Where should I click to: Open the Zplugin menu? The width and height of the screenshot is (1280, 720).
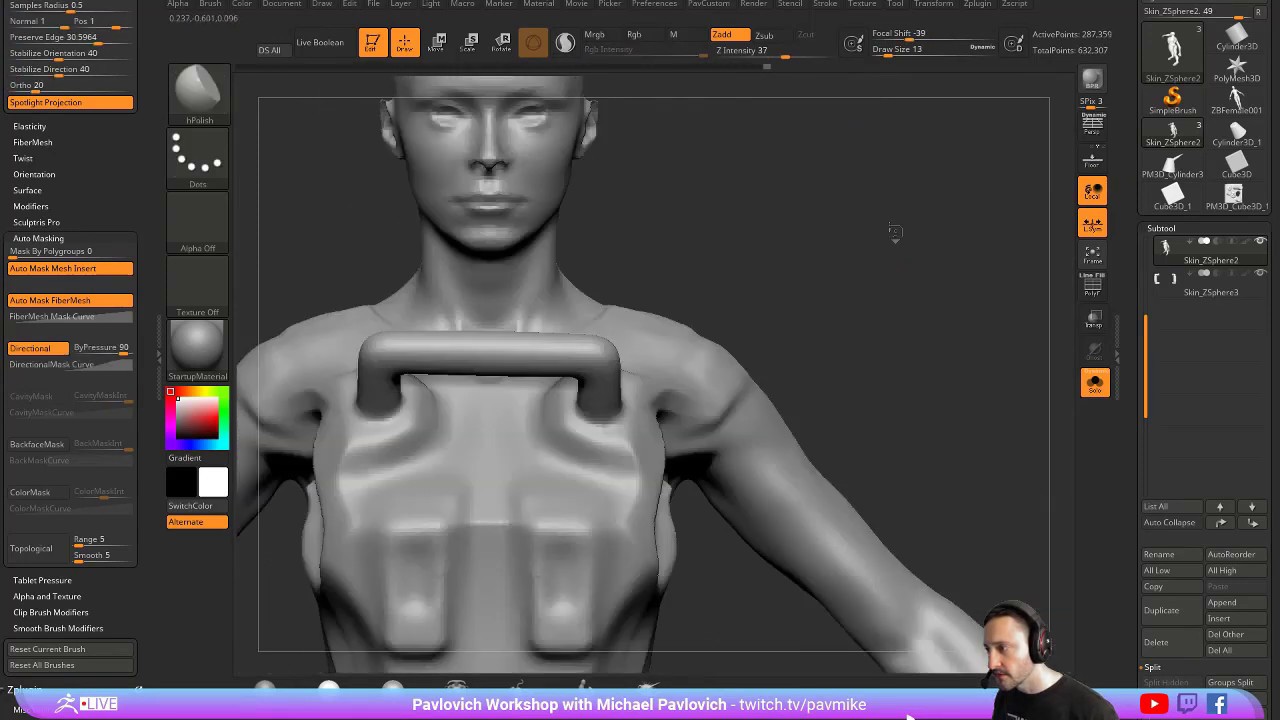[x=977, y=4]
